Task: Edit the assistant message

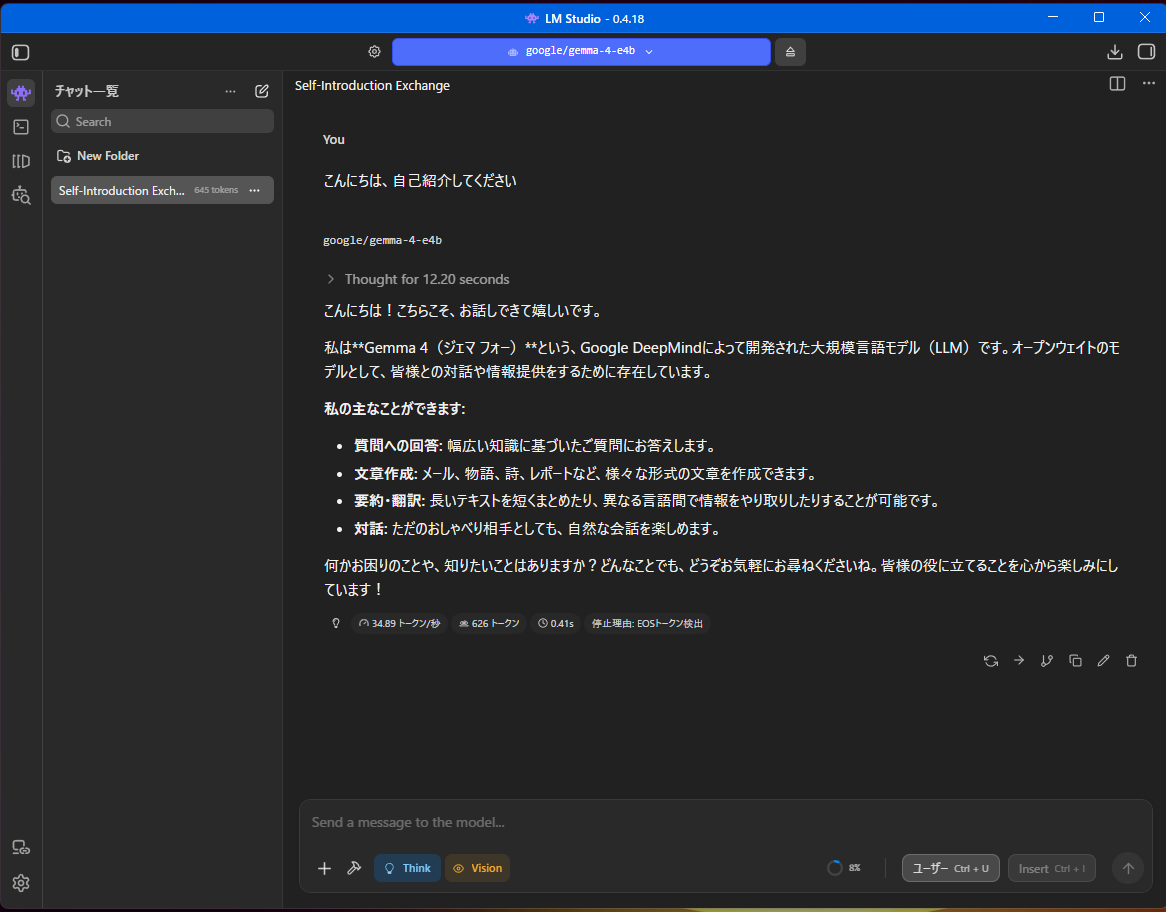Action: click(1104, 661)
